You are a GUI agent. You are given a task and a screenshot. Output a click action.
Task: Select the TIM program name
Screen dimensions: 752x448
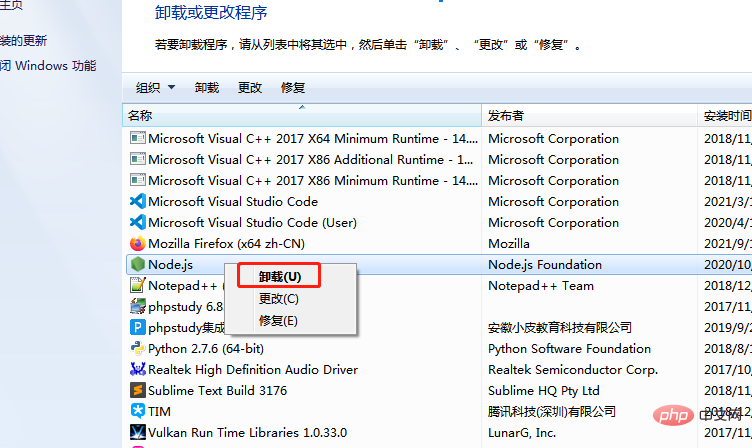click(x=159, y=412)
